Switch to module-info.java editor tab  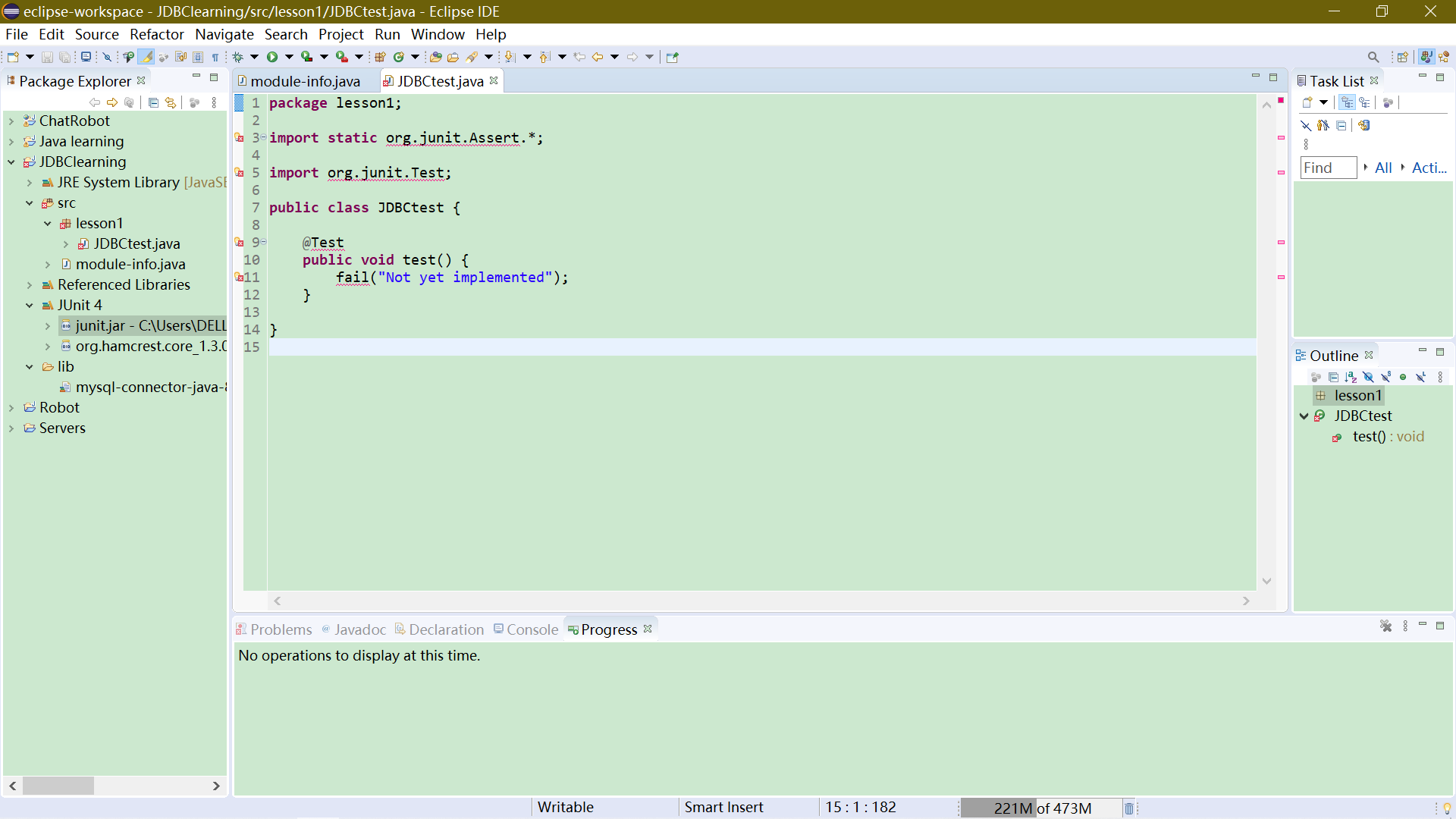coord(299,81)
